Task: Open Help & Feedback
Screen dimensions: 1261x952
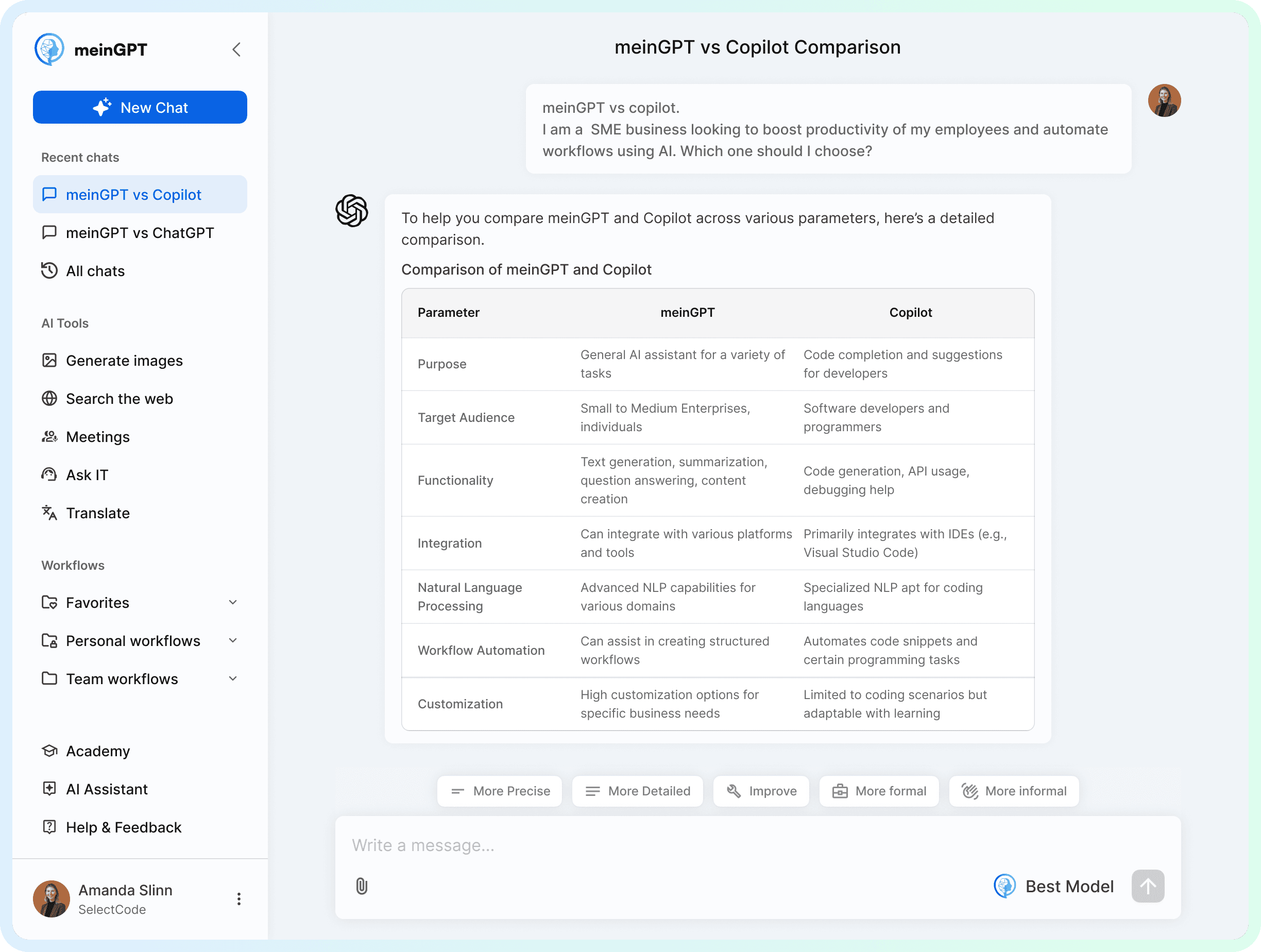Action: click(140, 827)
